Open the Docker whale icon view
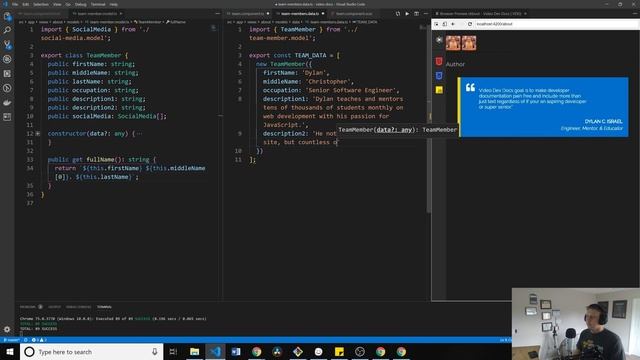The image size is (640, 360). [x=7, y=102]
